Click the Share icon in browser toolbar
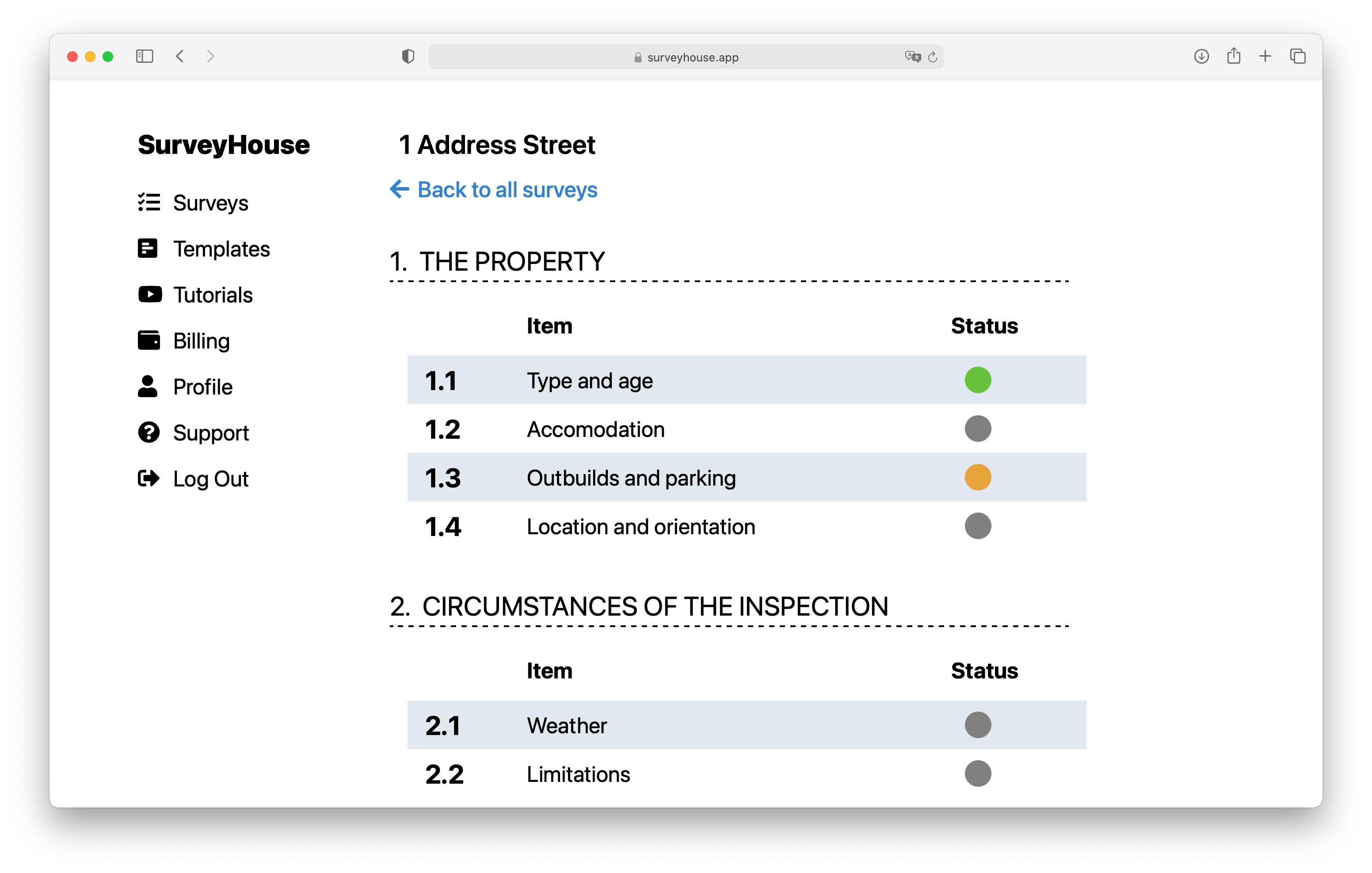 coord(1234,55)
